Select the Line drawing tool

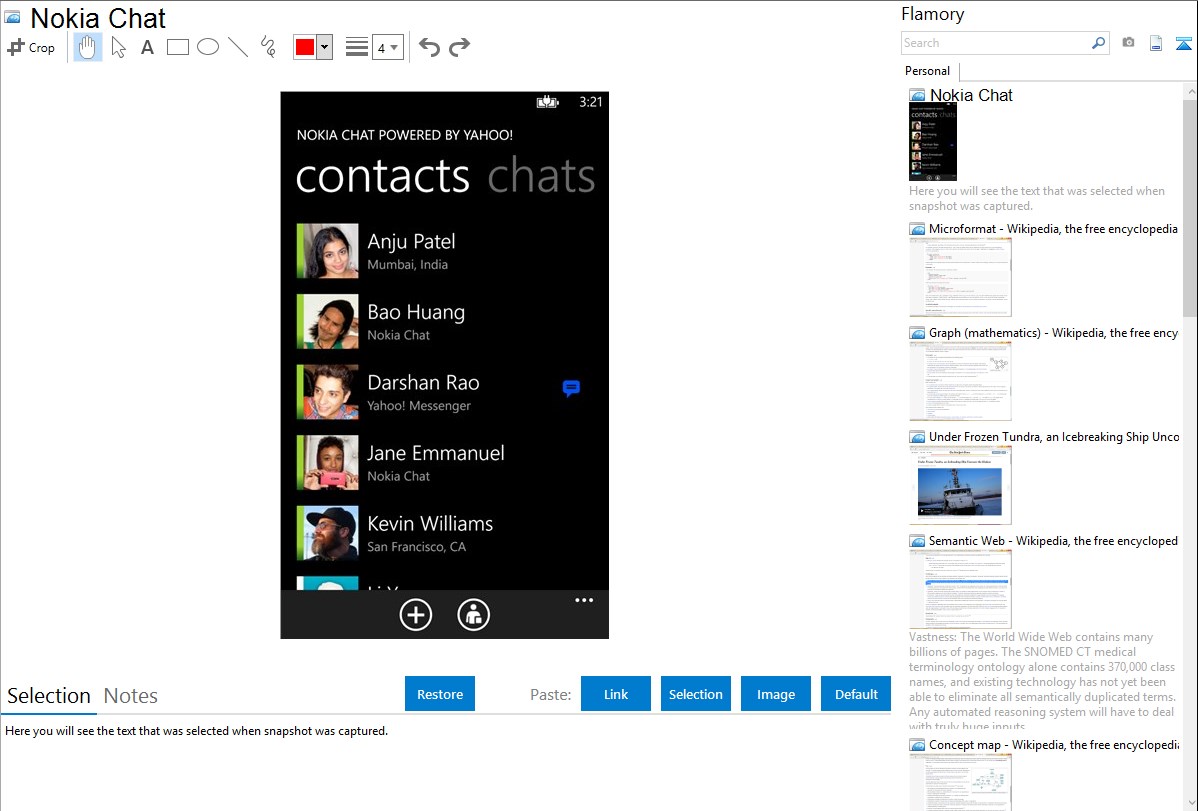click(x=238, y=47)
